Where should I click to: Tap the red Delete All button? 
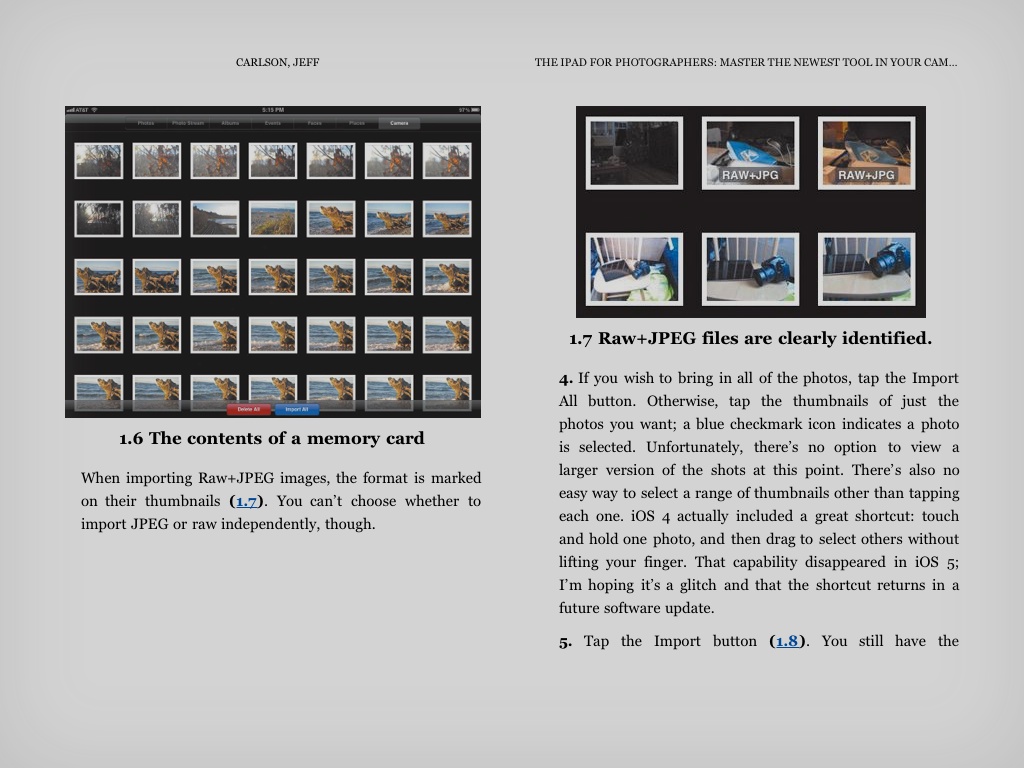tap(248, 409)
